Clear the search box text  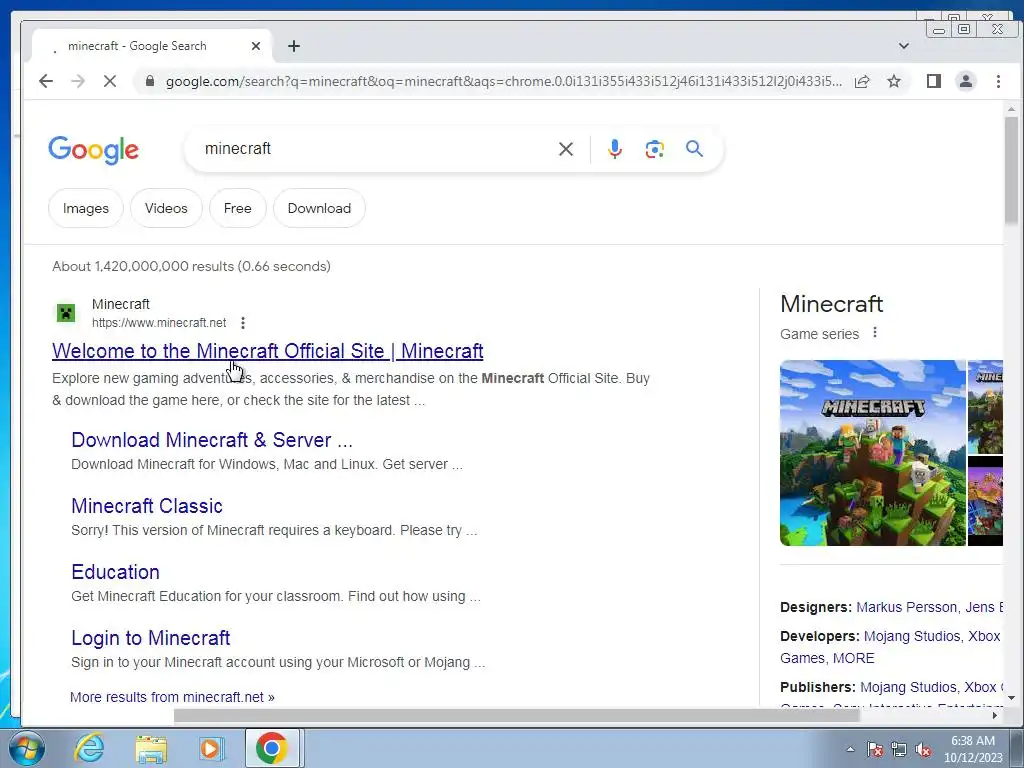[566, 149]
